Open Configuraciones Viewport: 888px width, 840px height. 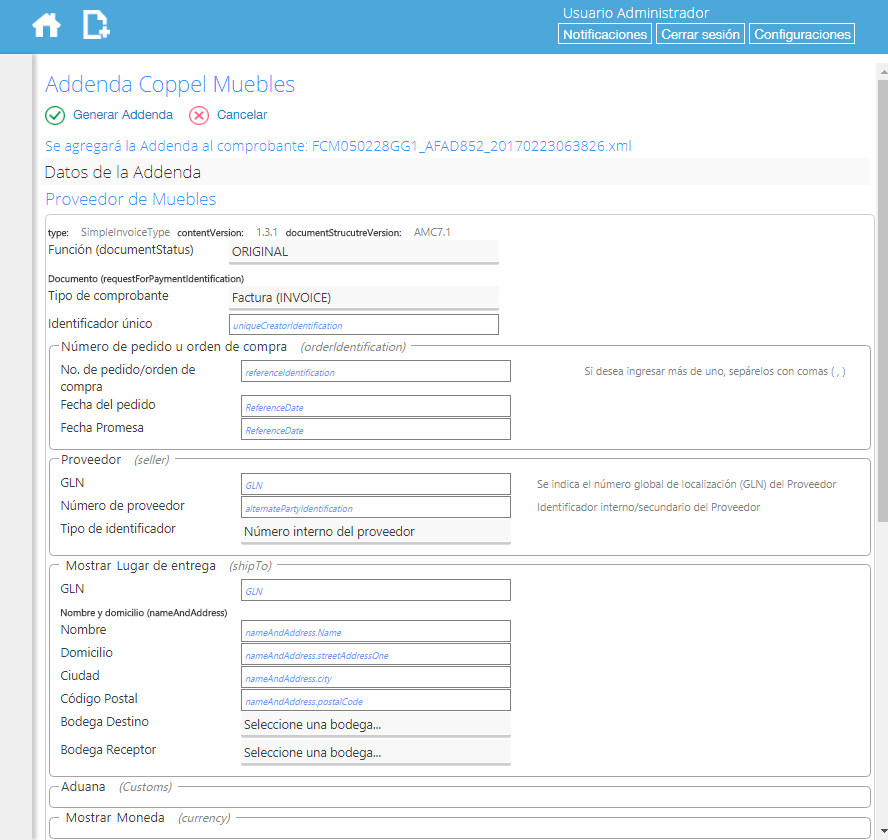[x=802, y=34]
